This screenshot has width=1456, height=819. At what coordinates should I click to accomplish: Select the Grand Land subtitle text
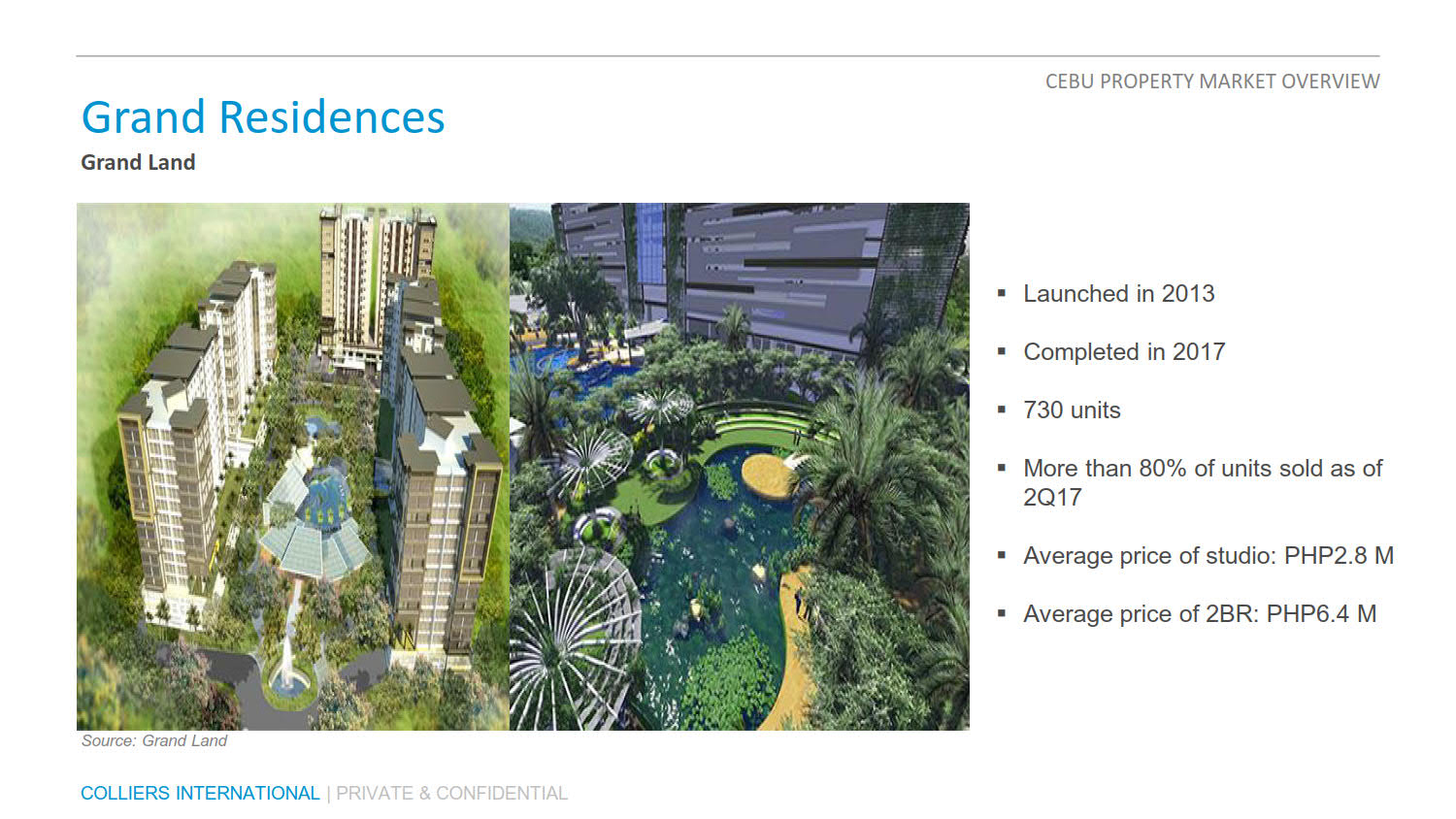[x=138, y=162]
